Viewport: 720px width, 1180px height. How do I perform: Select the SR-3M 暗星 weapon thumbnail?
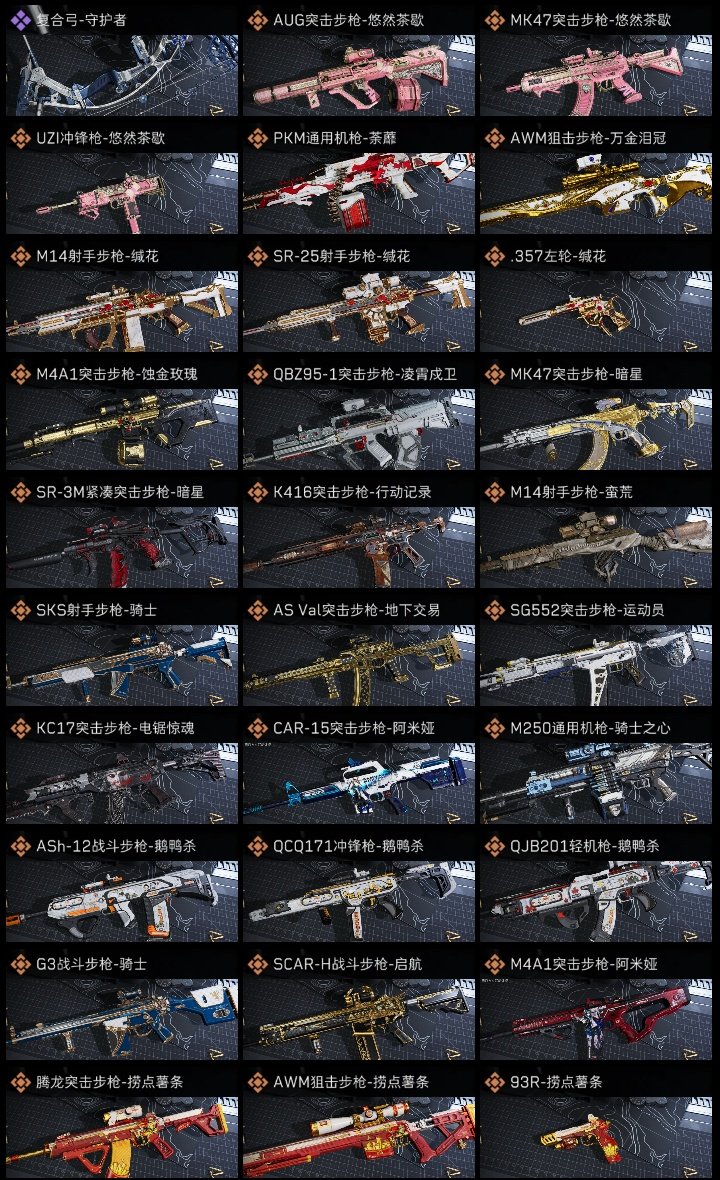coord(122,547)
